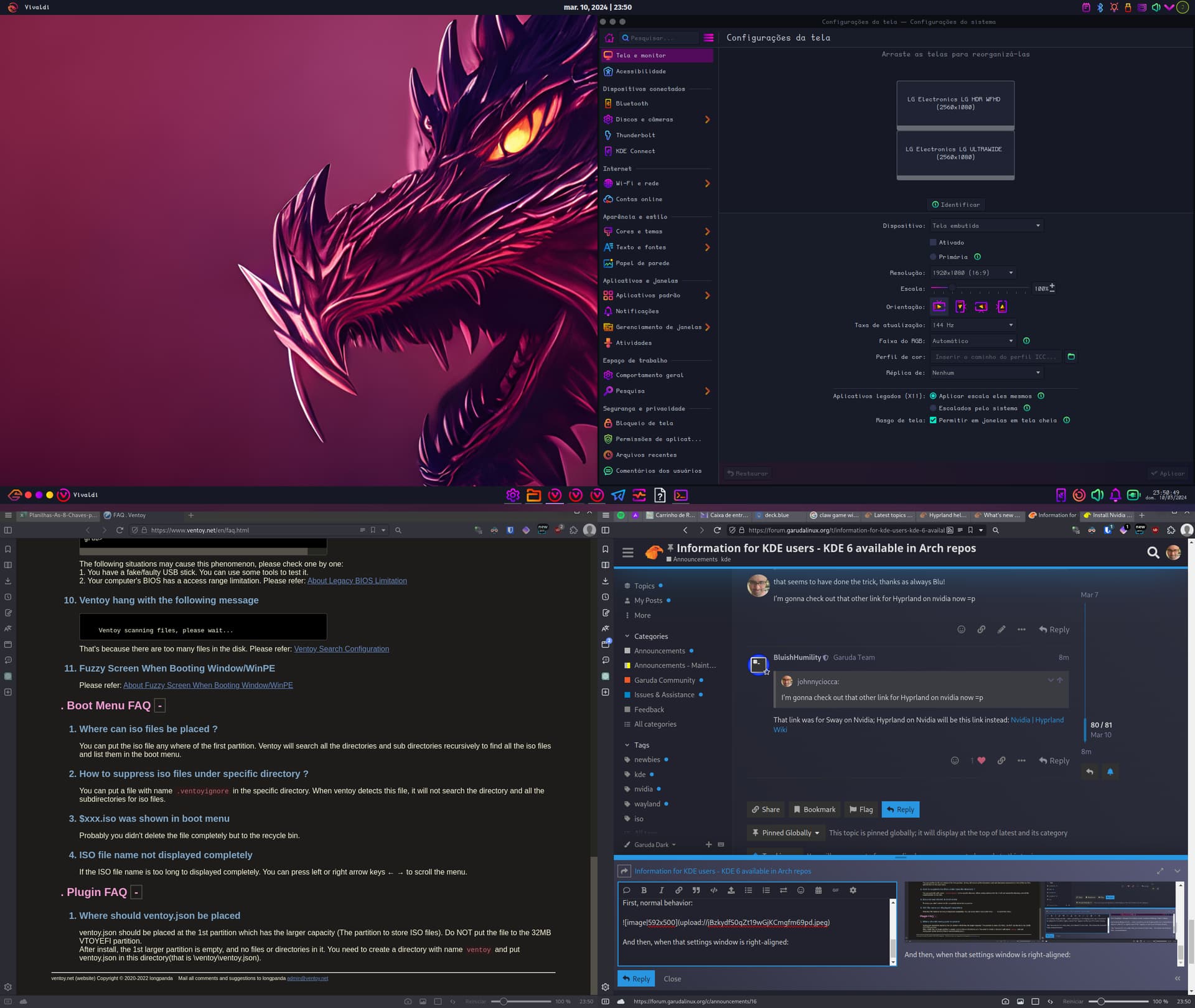Enable the Ativado checkbox
Screen dimensions: 1195x1008
pyautogui.click(x=933, y=242)
